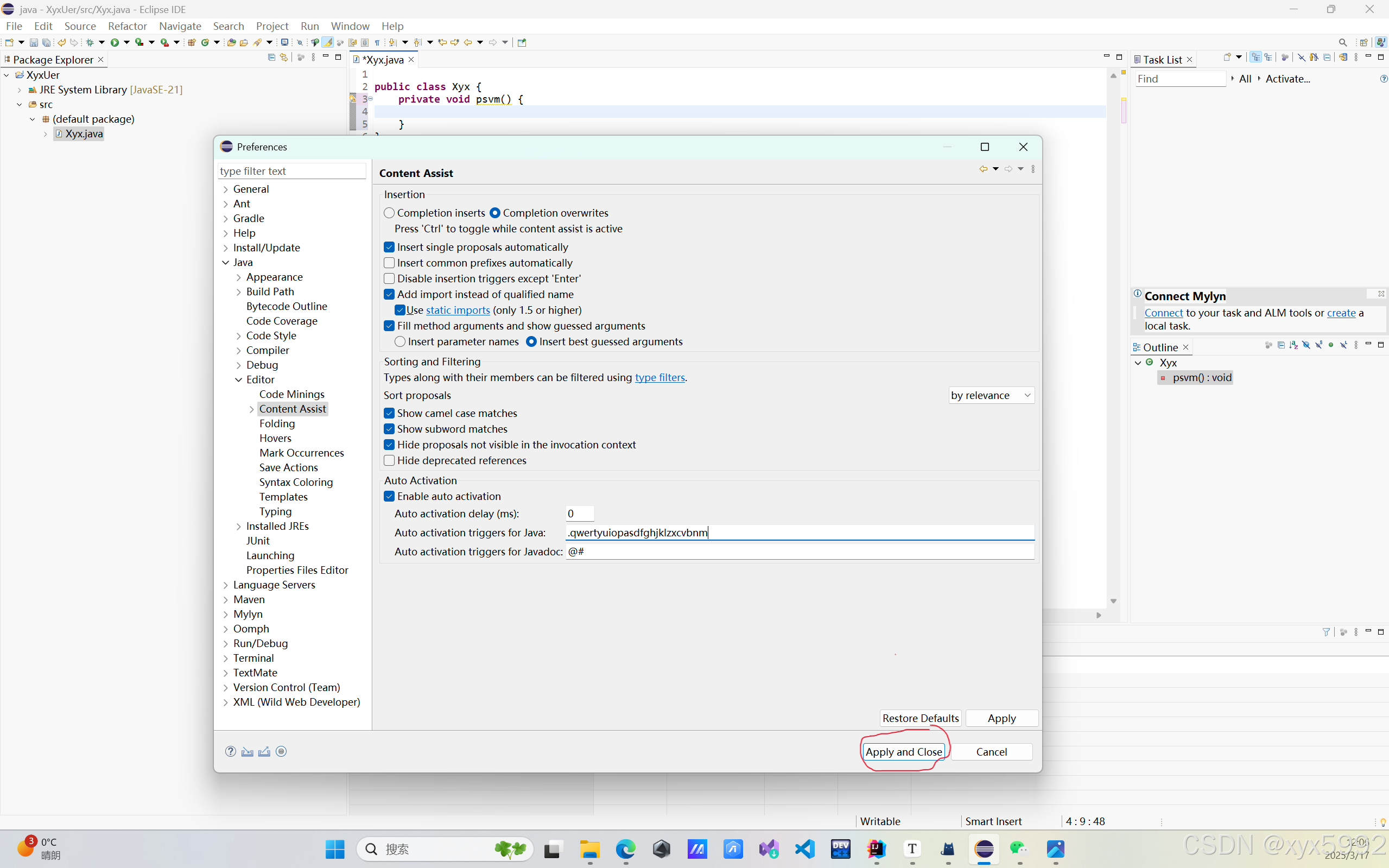The image size is (1389, 868).
Task: Click the Apply and Close button
Action: tap(903, 752)
